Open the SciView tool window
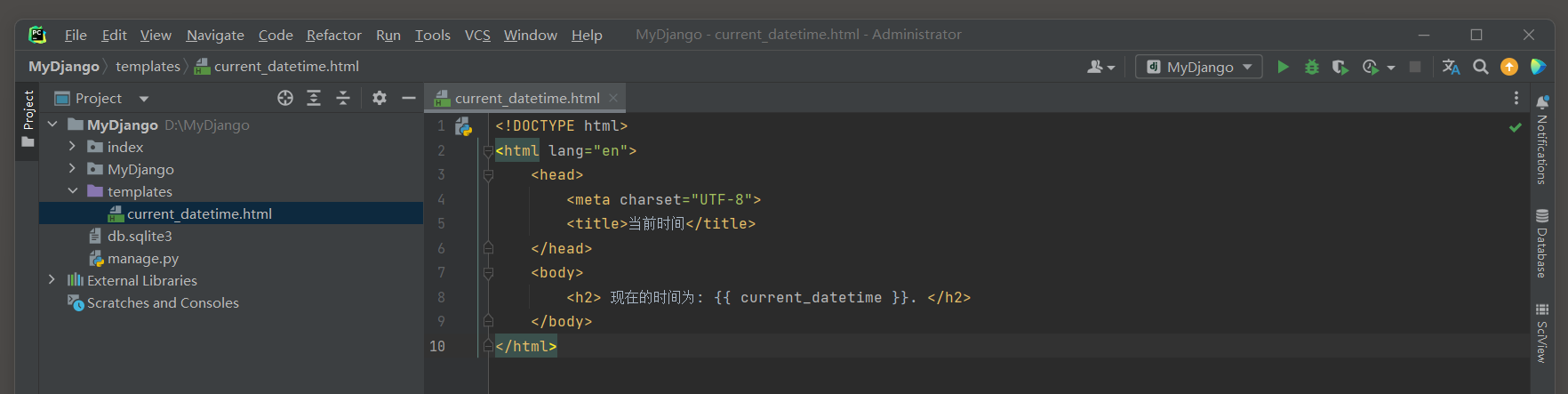This screenshot has width=1568, height=394. click(1542, 334)
